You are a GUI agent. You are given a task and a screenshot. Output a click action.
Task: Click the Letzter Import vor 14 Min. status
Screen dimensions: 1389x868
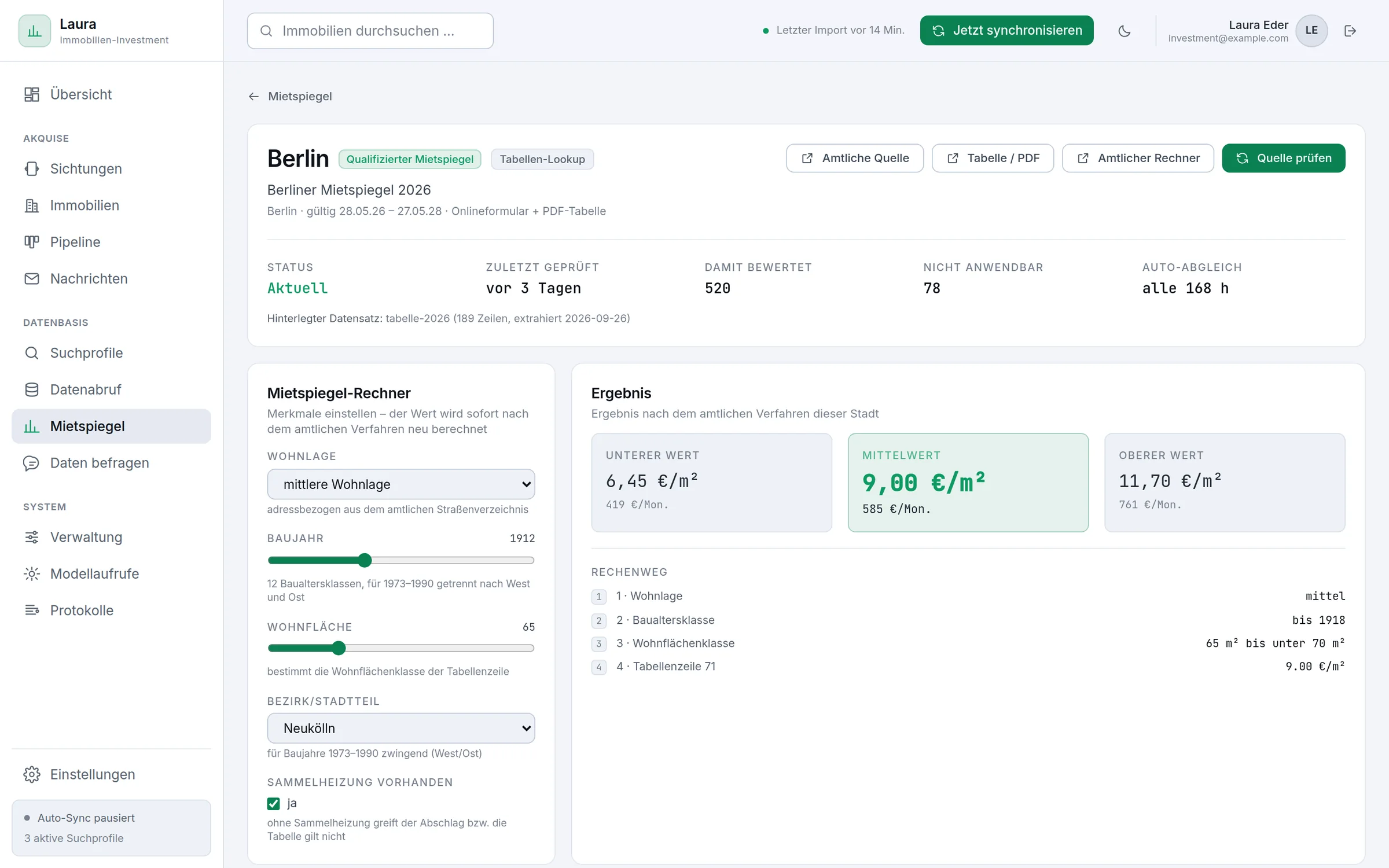(833, 30)
